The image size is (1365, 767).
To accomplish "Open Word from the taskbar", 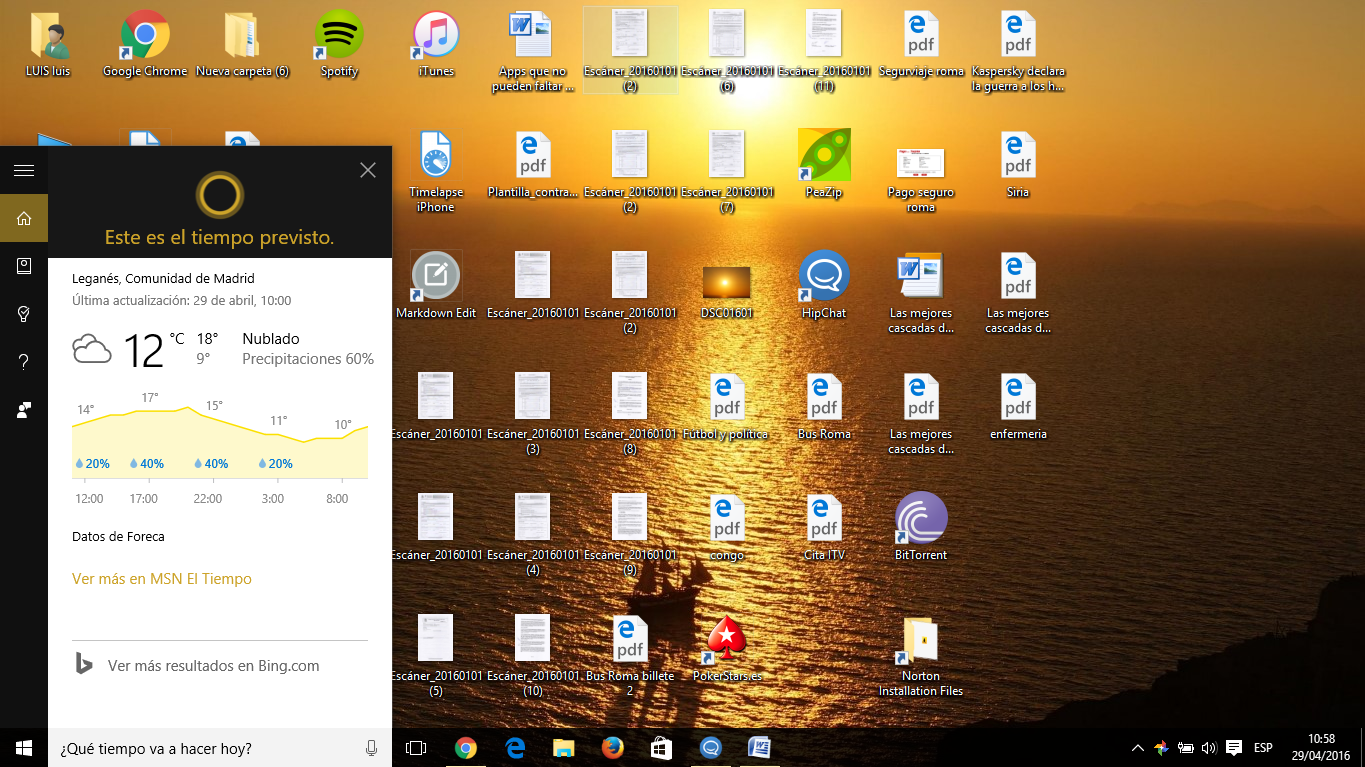I will click(760, 748).
